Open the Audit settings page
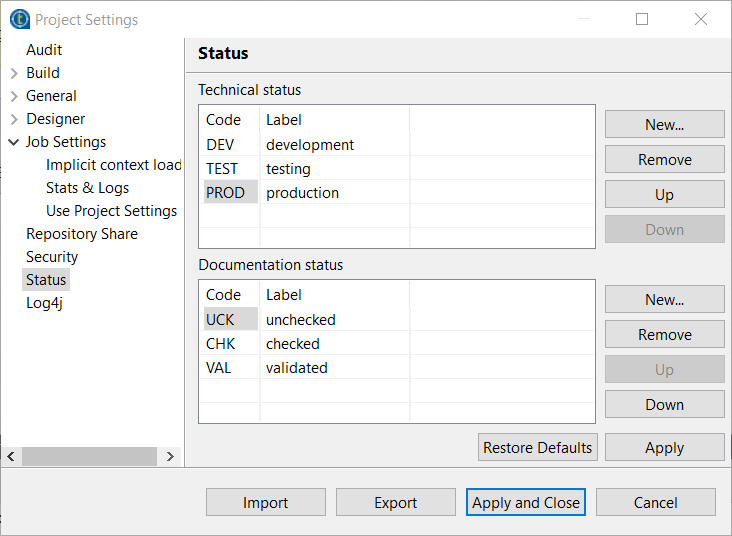The height and width of the screenshot is (536, 732). point(44,50)
